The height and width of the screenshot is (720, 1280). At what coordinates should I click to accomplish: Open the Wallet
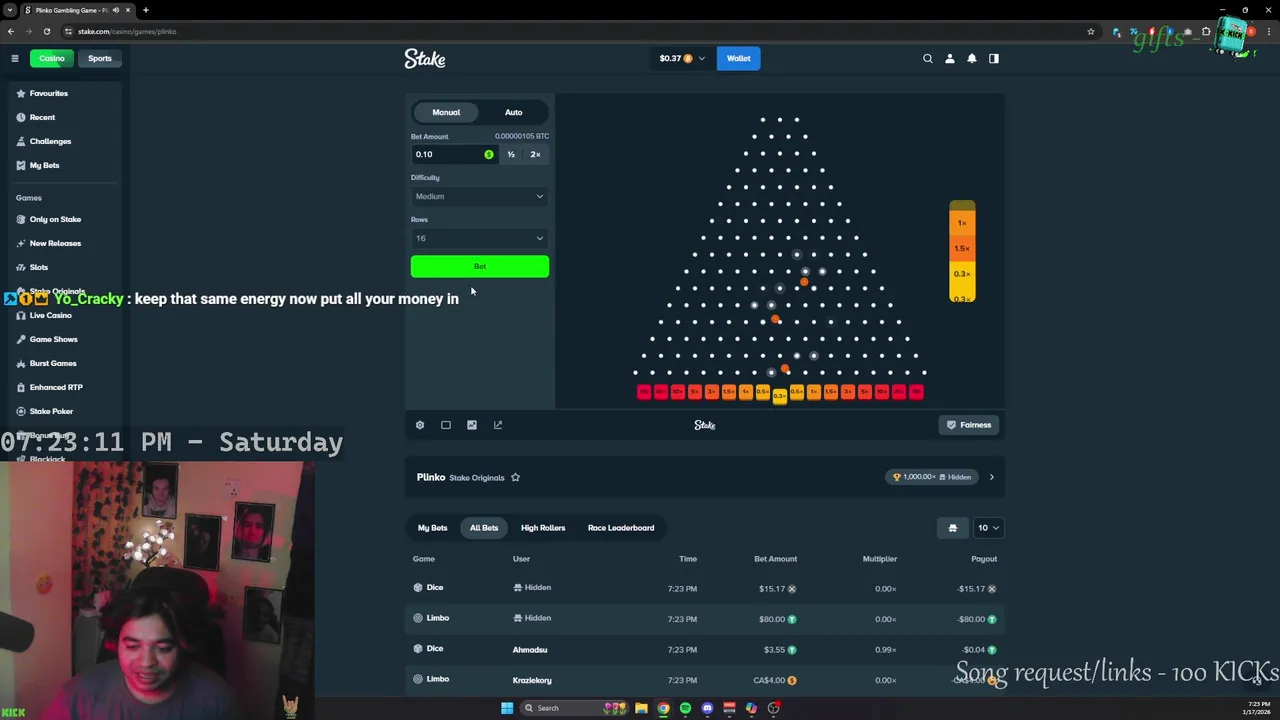(738, 58)
